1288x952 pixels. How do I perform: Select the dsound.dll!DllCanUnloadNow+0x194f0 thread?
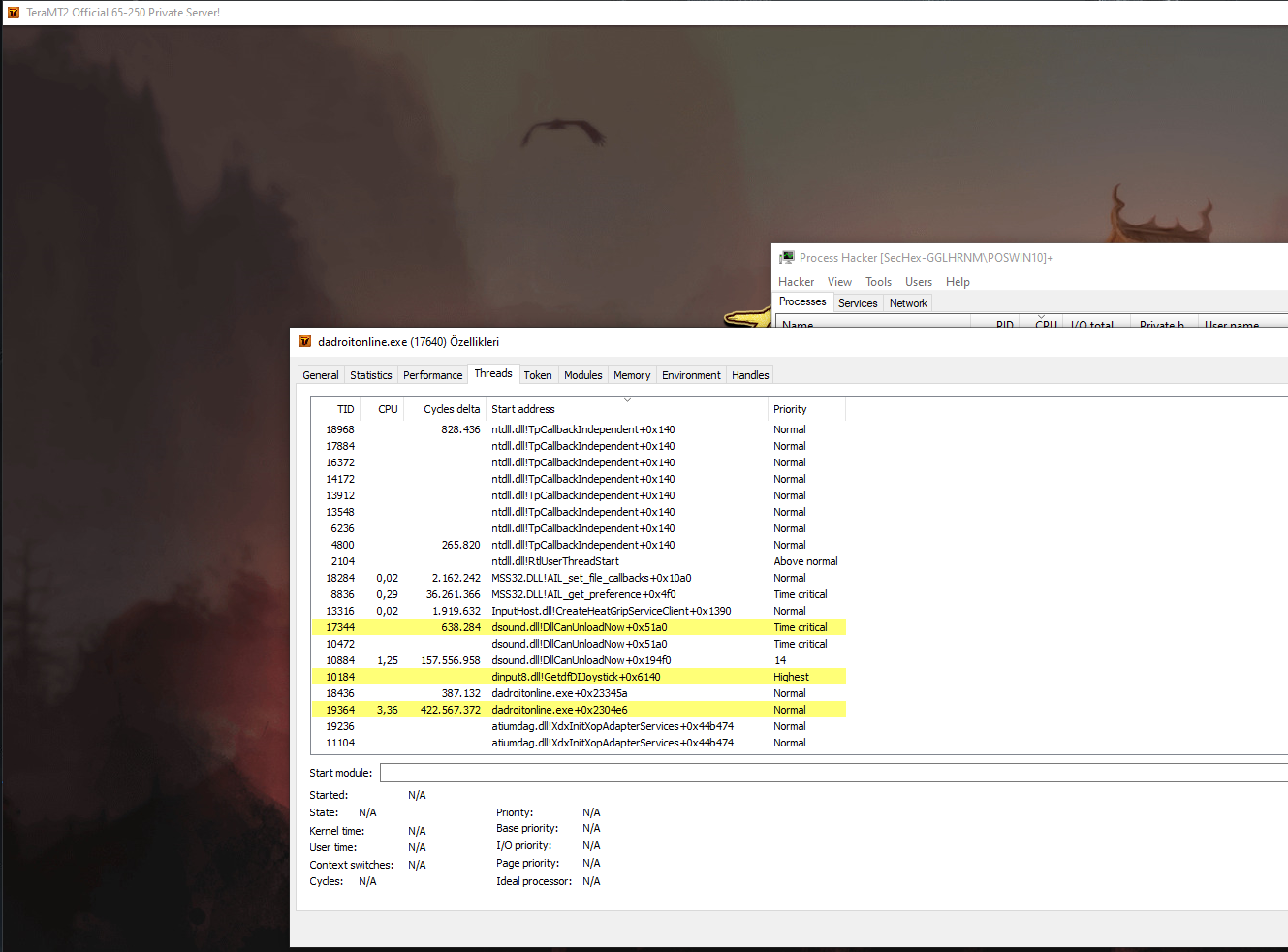(x=579, y=660)
